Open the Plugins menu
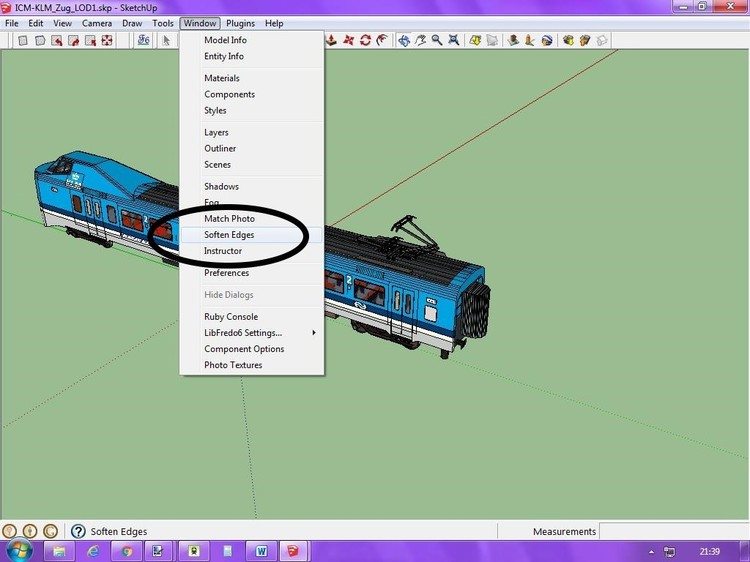The width and height of the screenshot is (750, 562). pyautogui.click(x=240, y=23)
